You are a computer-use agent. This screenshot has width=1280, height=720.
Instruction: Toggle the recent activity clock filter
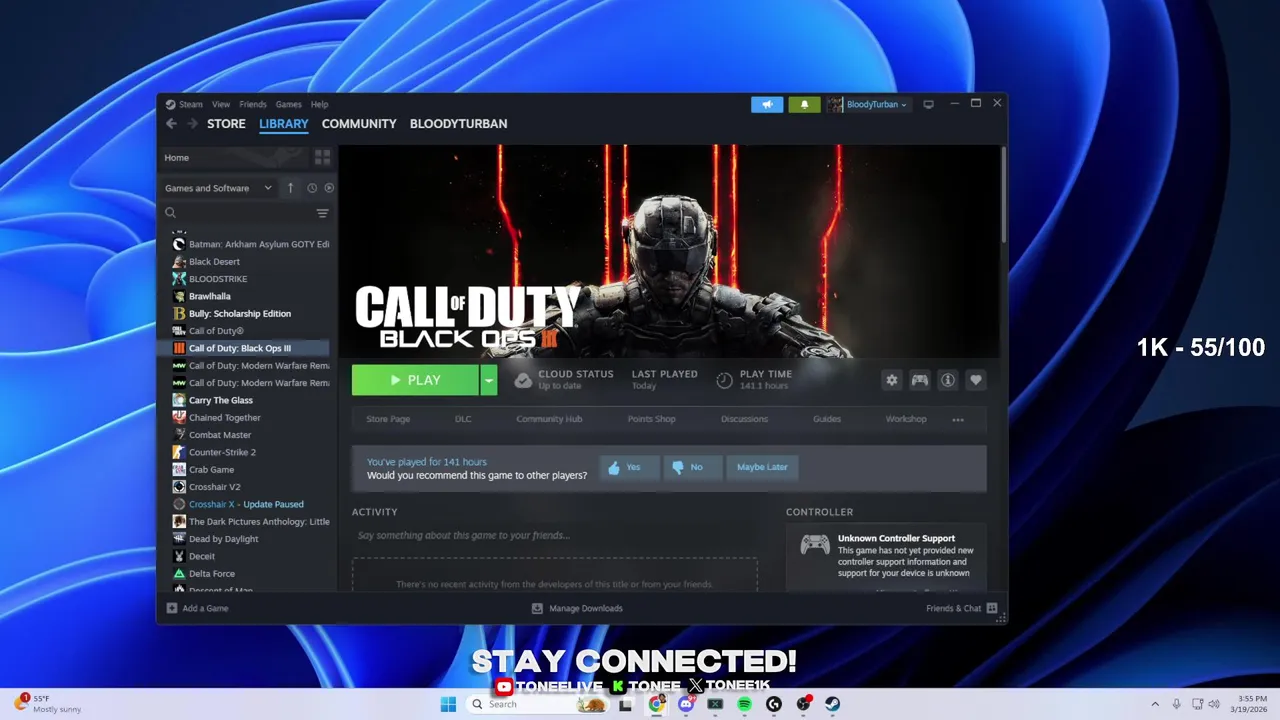[312, 188]
